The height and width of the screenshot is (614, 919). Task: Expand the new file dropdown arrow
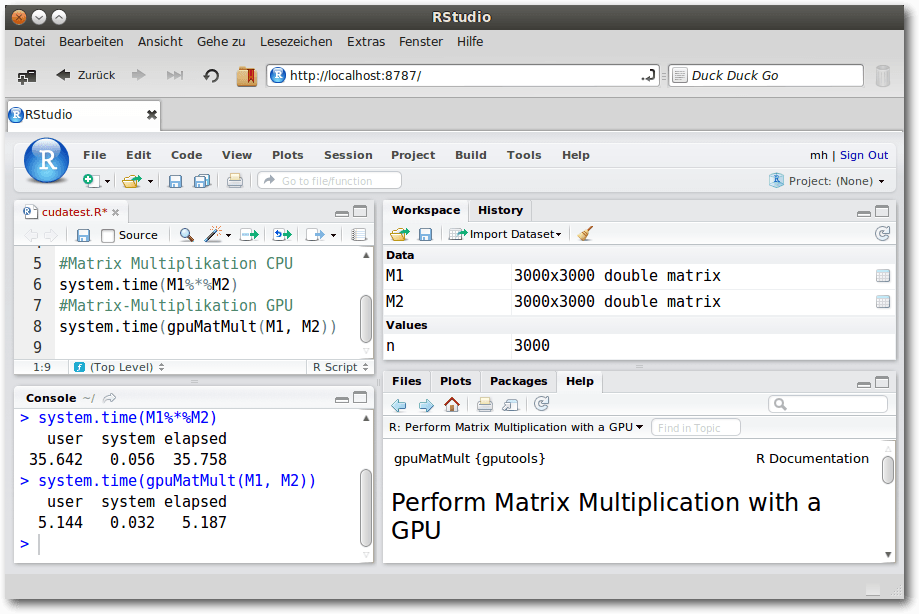click(107, 182)
